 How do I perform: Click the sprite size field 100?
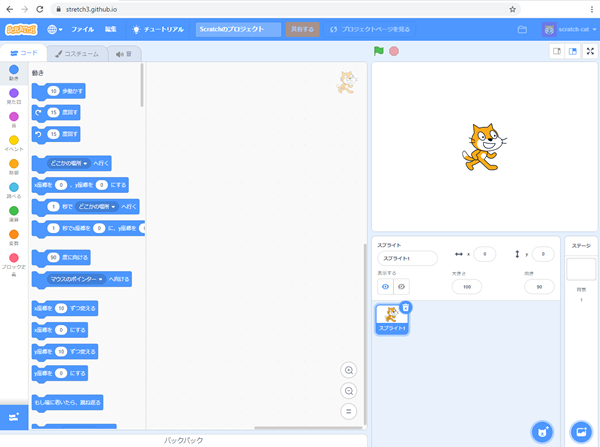pyautogui.click(x=467, y=287)
